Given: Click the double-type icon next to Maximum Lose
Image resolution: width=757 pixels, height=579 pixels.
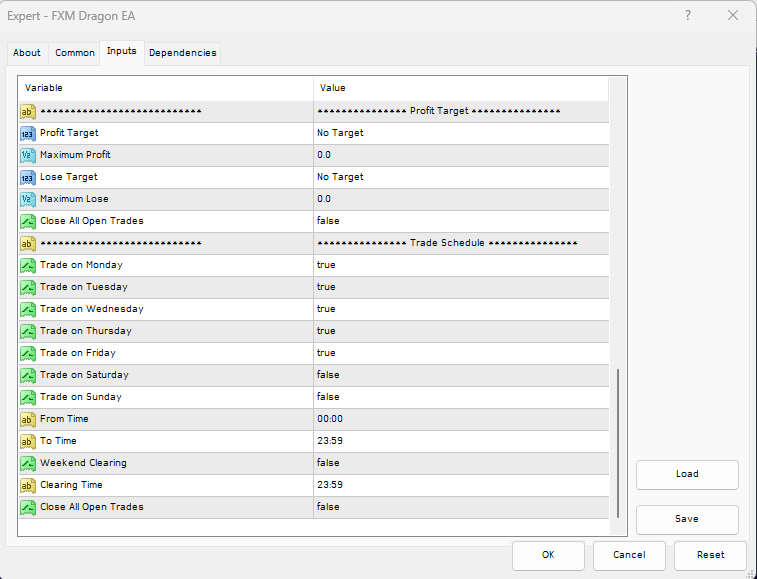Looking at the screenshot, I should click(x=28, y=199).
